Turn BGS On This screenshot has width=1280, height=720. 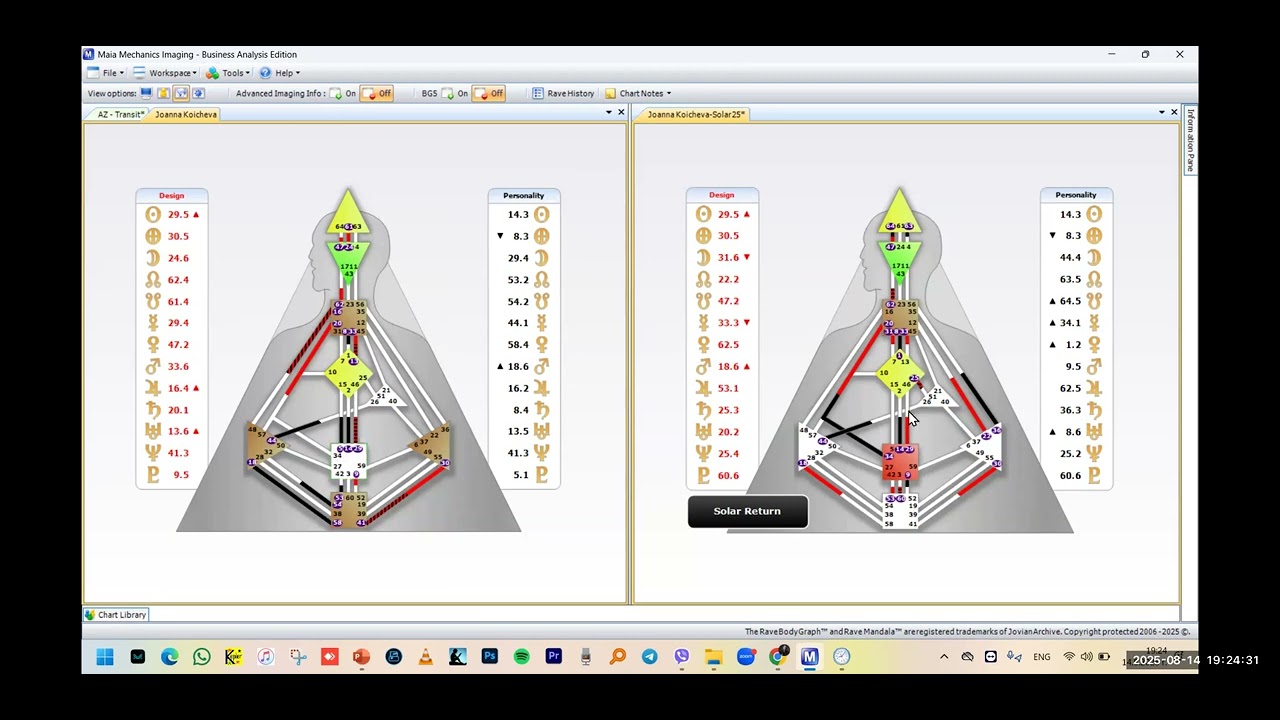click(455, 93)
